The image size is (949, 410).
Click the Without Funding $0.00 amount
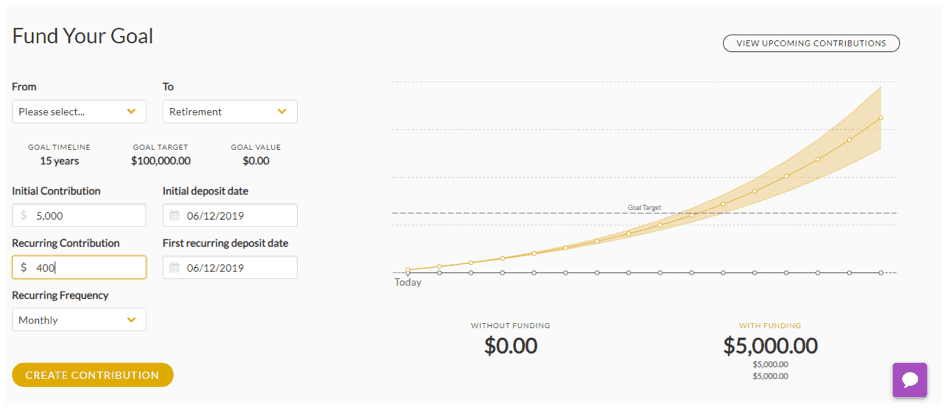pos(511,346)
